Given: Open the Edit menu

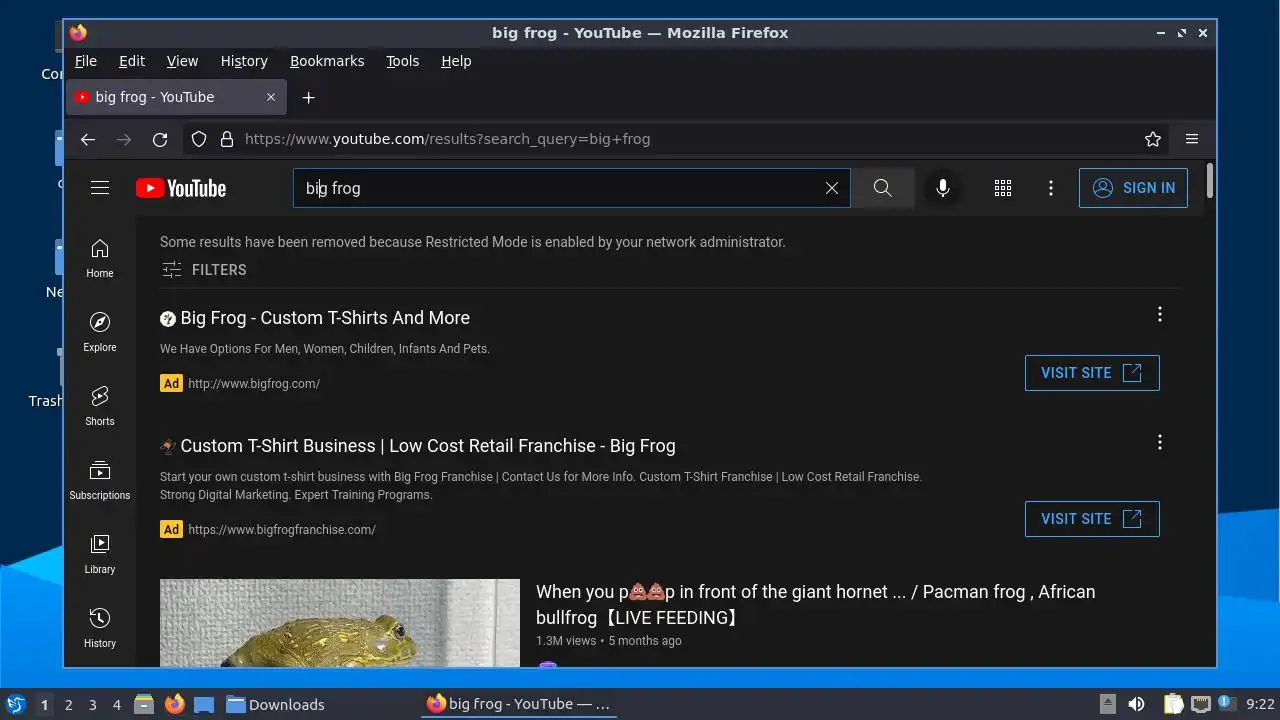Looking at the screenshot, I should (132, 61).
